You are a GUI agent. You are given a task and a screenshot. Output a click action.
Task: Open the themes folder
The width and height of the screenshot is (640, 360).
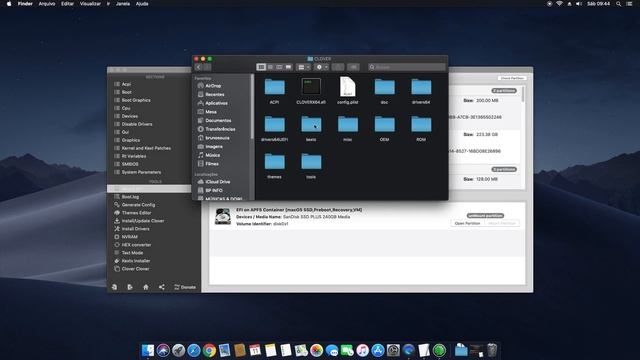point(274,162)
